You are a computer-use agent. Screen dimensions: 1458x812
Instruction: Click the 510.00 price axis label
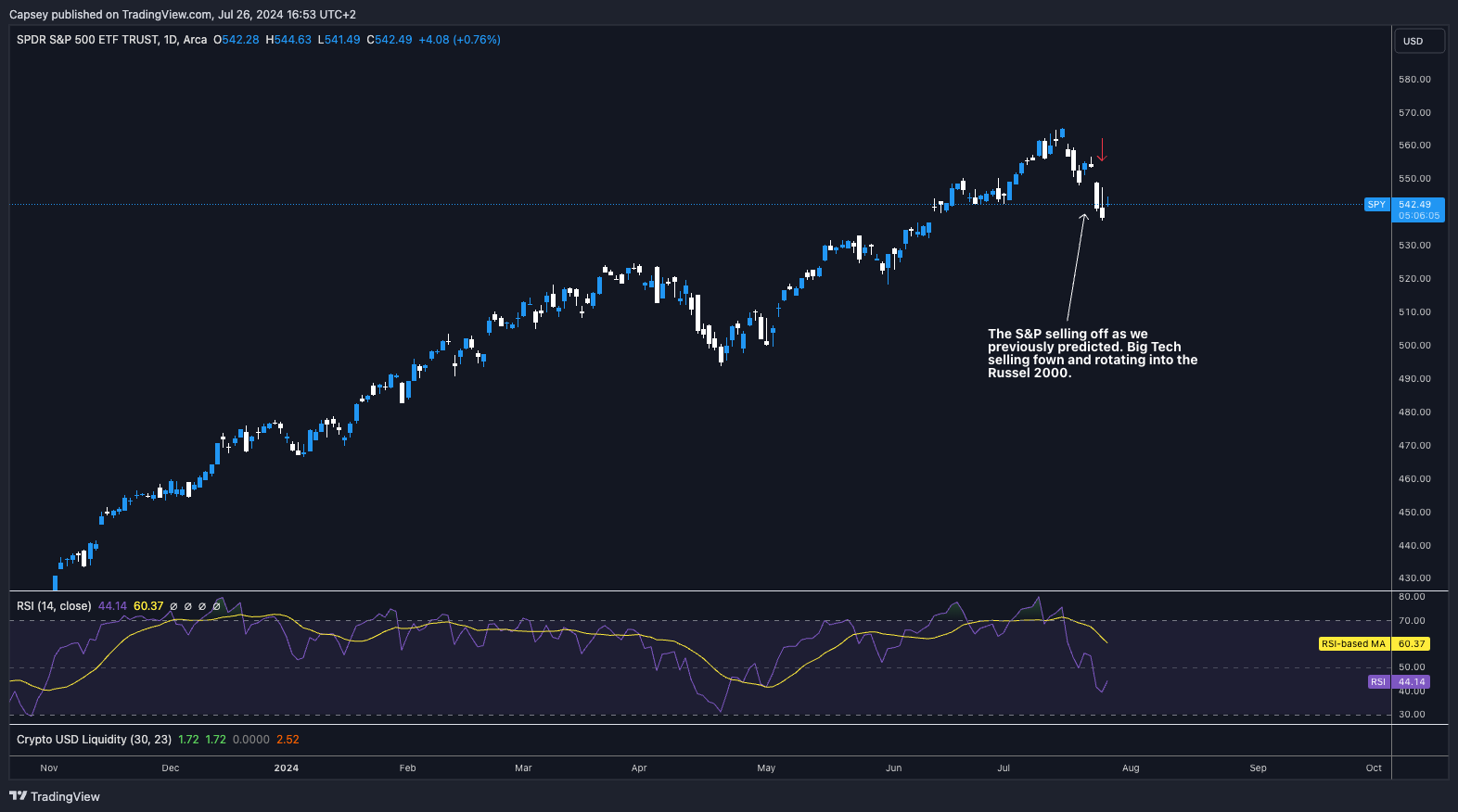(x=1414, y=311)
